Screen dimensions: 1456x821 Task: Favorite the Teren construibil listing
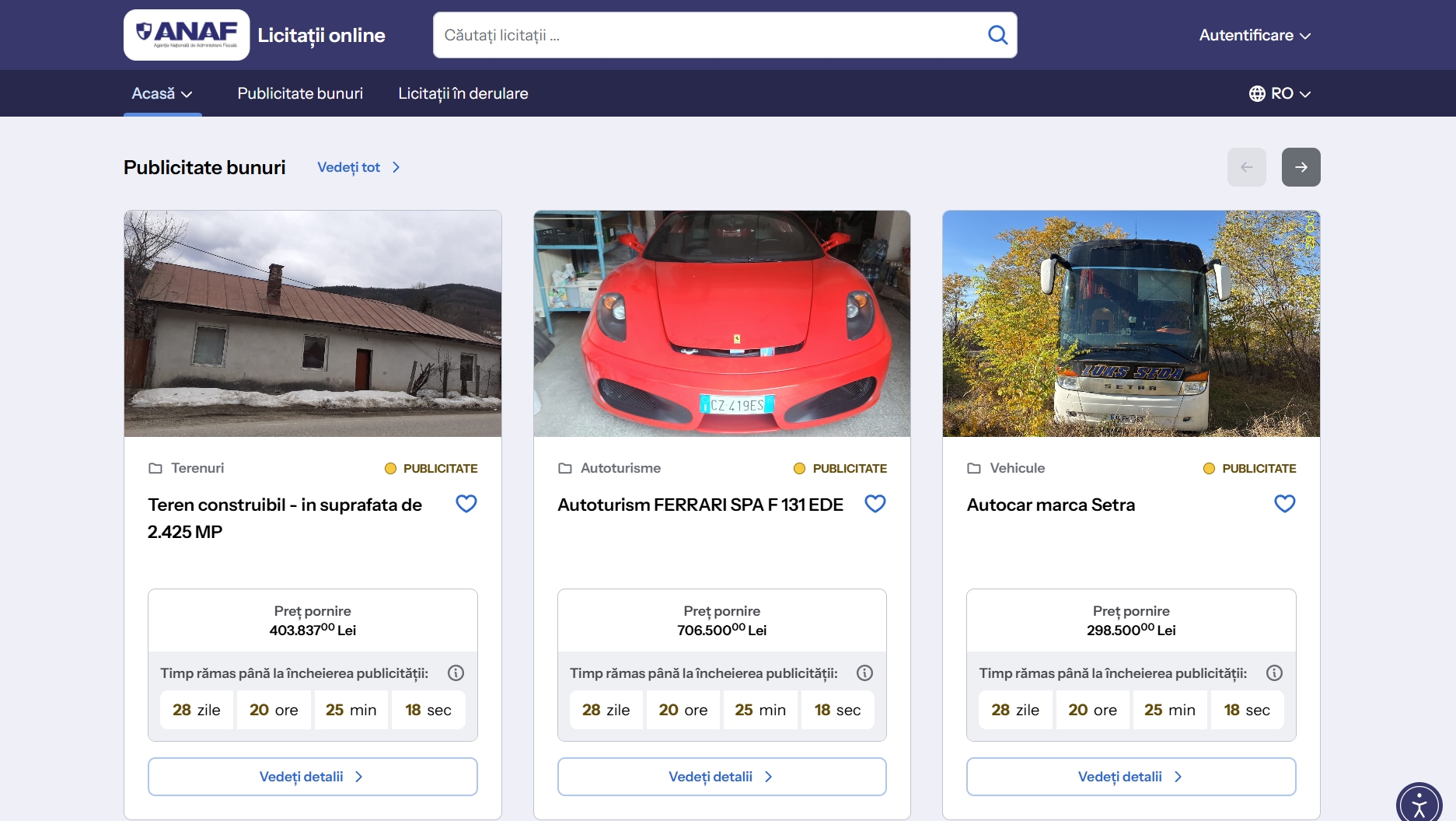466,504
